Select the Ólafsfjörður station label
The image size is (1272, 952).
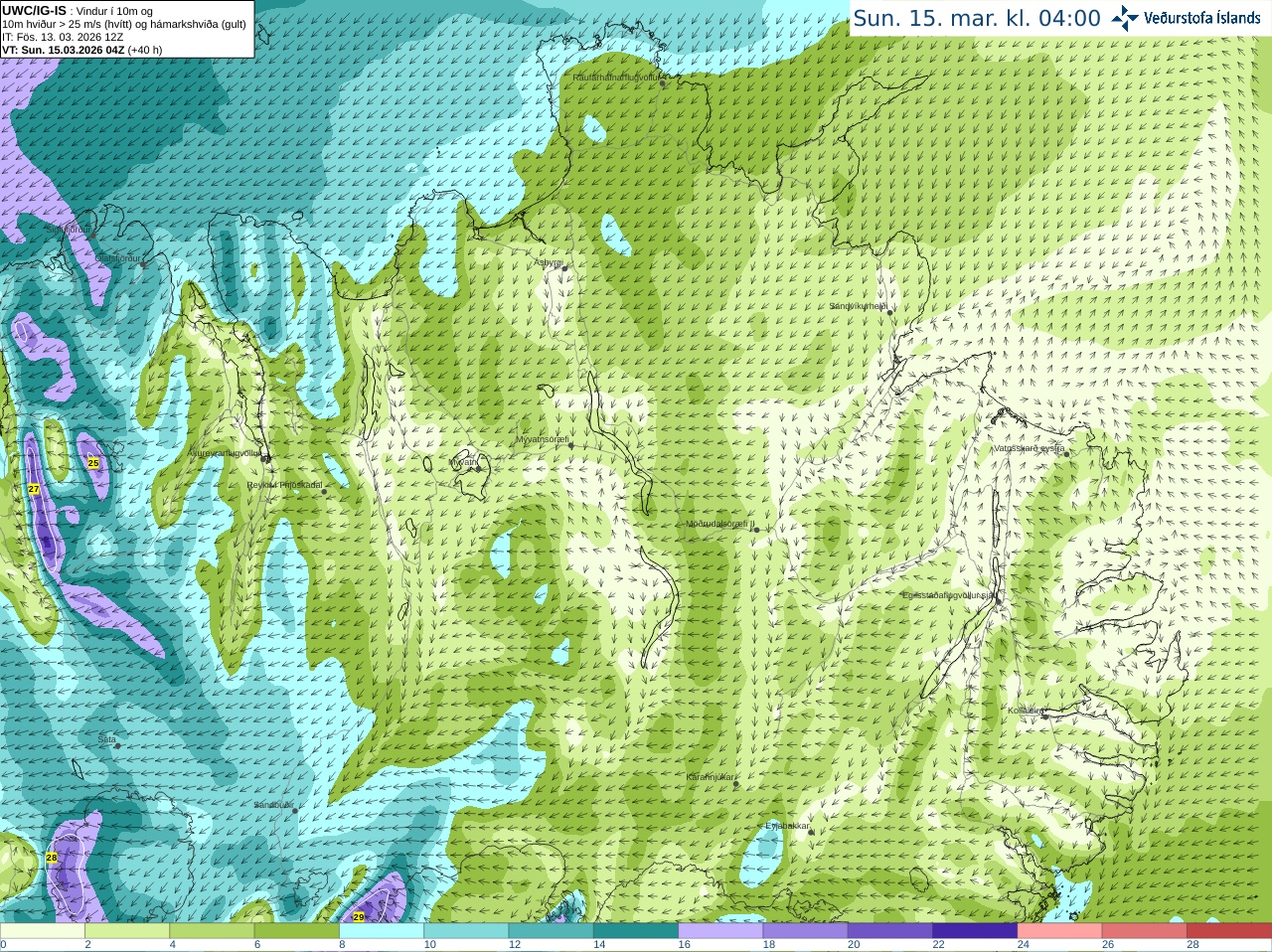119,258
